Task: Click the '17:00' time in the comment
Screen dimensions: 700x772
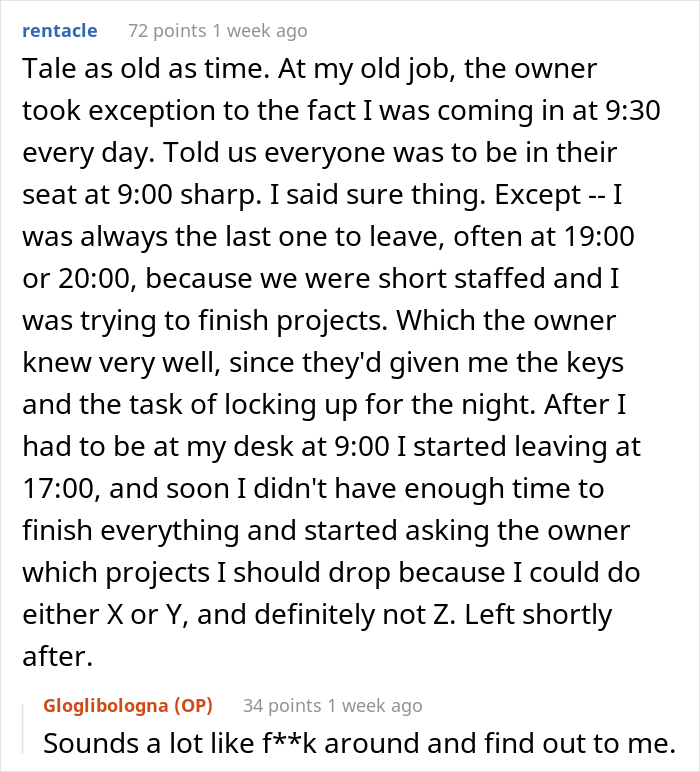Action: tap(58, 489)
